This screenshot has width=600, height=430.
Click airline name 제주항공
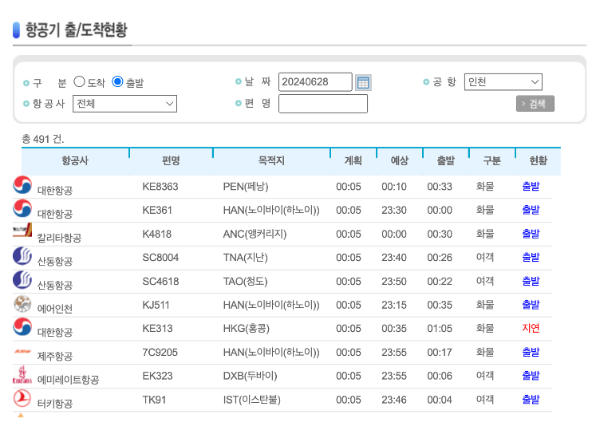click(x=55, y=356)
